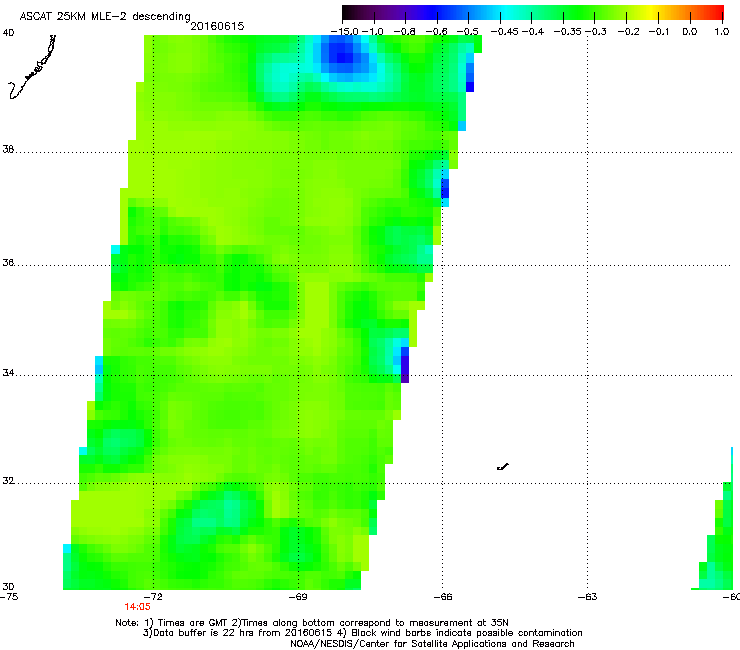Click the note line about 'Data buffer is 22 hrs'
The width and height of the screenshot is (740, 650).
(x=362, y=633)
